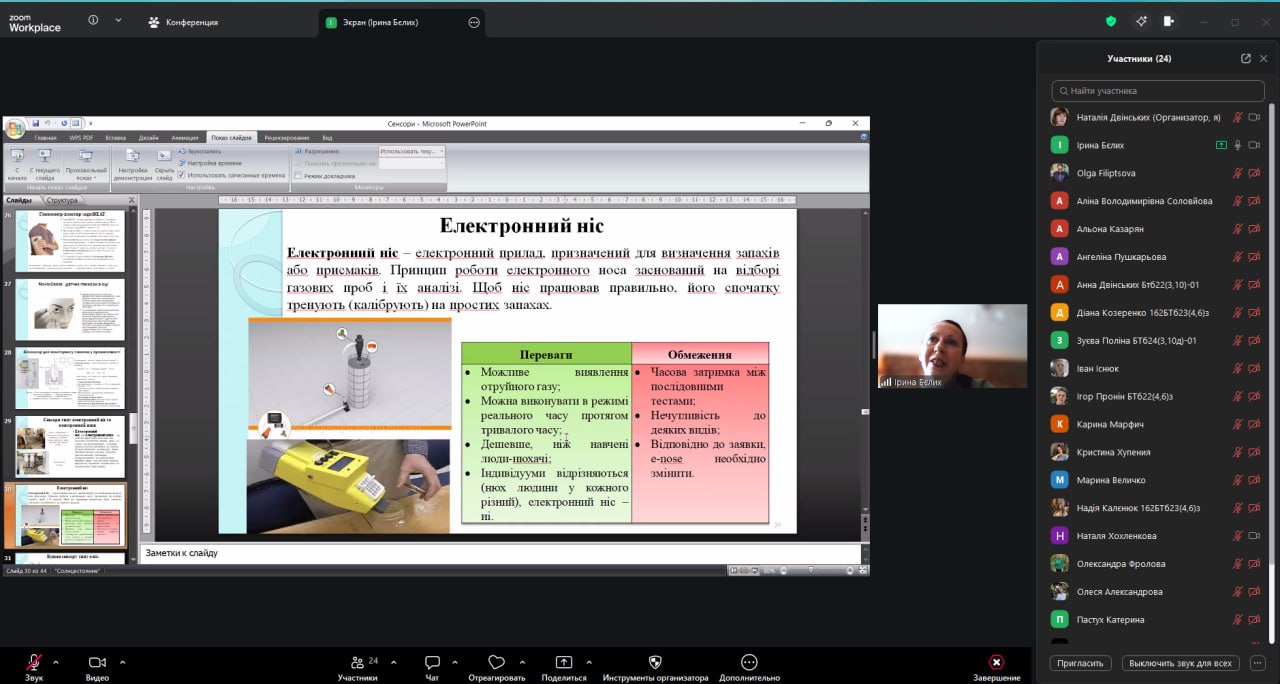
Task: Select participant Карина Марфич
Action: pos(1157,424)
